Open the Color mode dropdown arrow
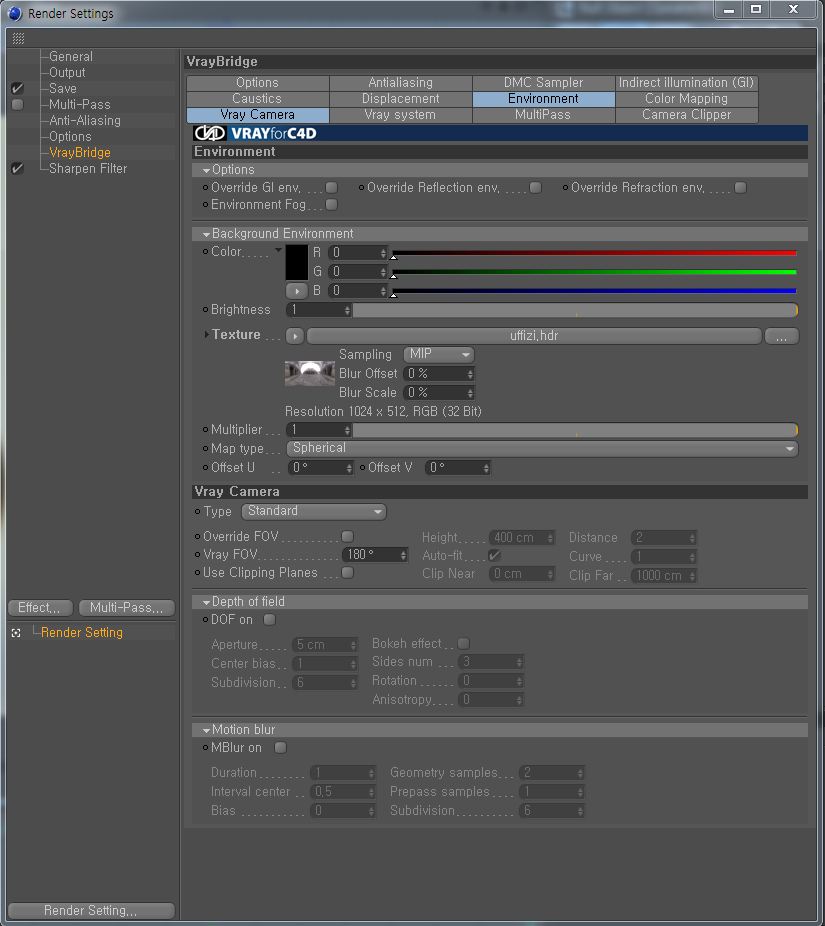Image resolution: width=825 pixels, height=926 pixels. [x=278, y=250]
